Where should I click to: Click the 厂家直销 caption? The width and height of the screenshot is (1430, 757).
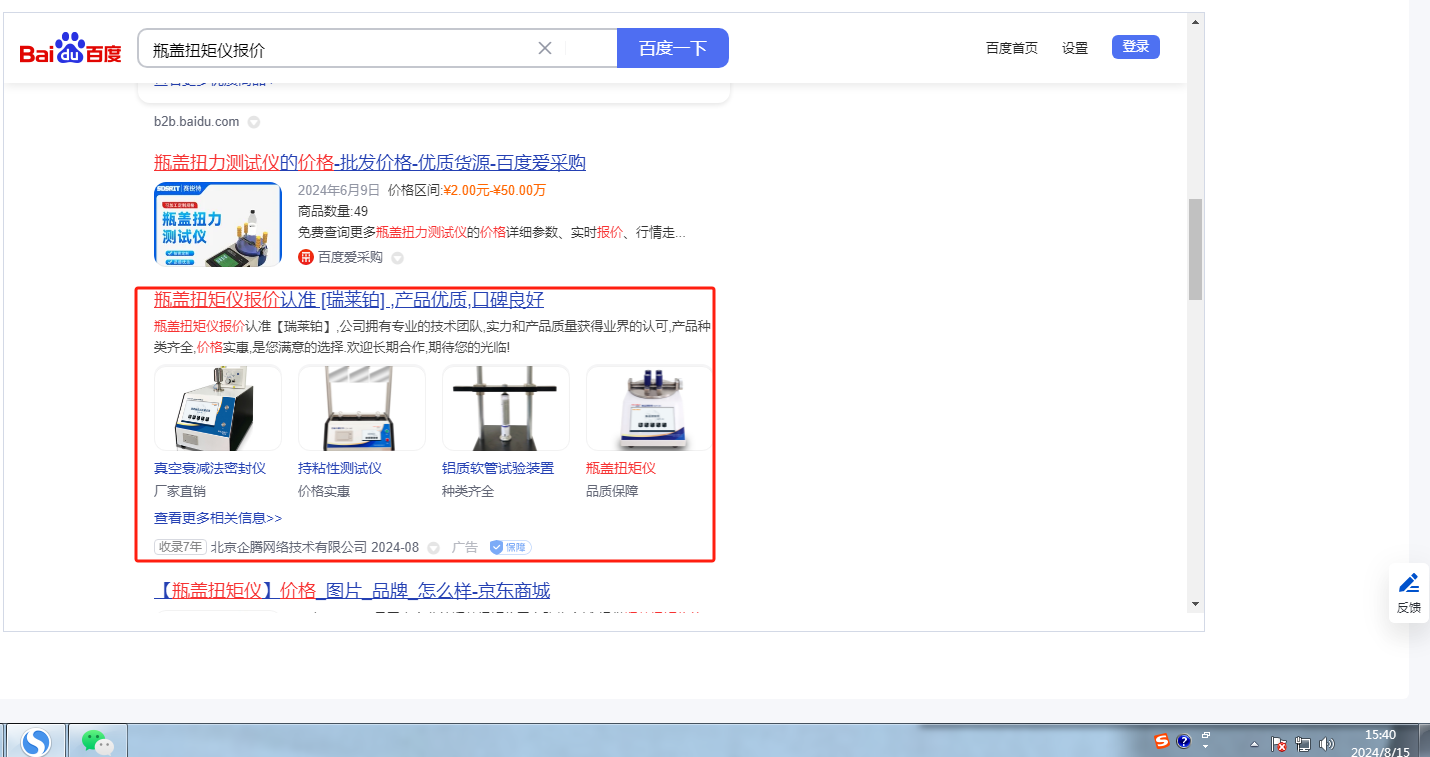180,491
